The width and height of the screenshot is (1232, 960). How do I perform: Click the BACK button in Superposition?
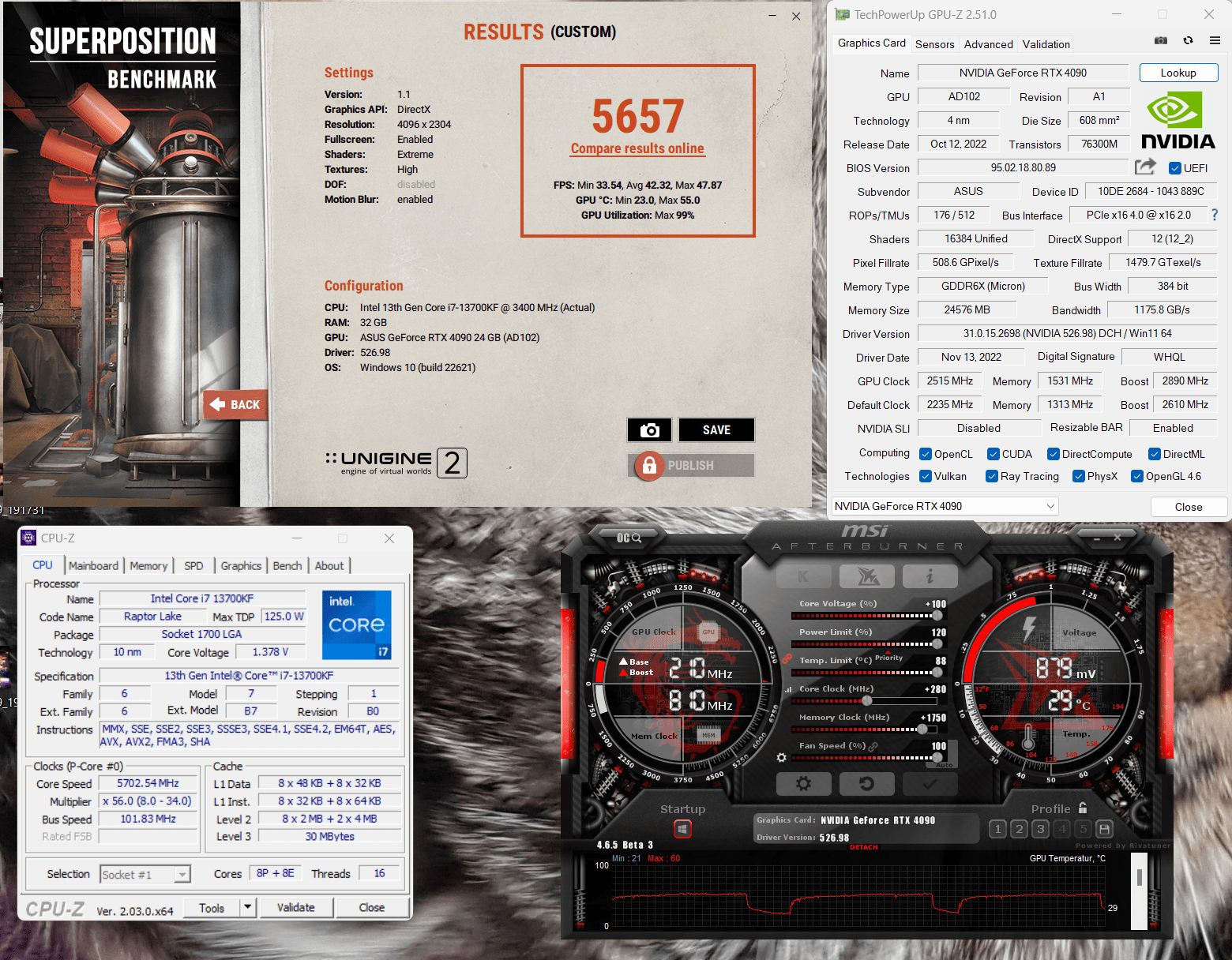(235, 404)
